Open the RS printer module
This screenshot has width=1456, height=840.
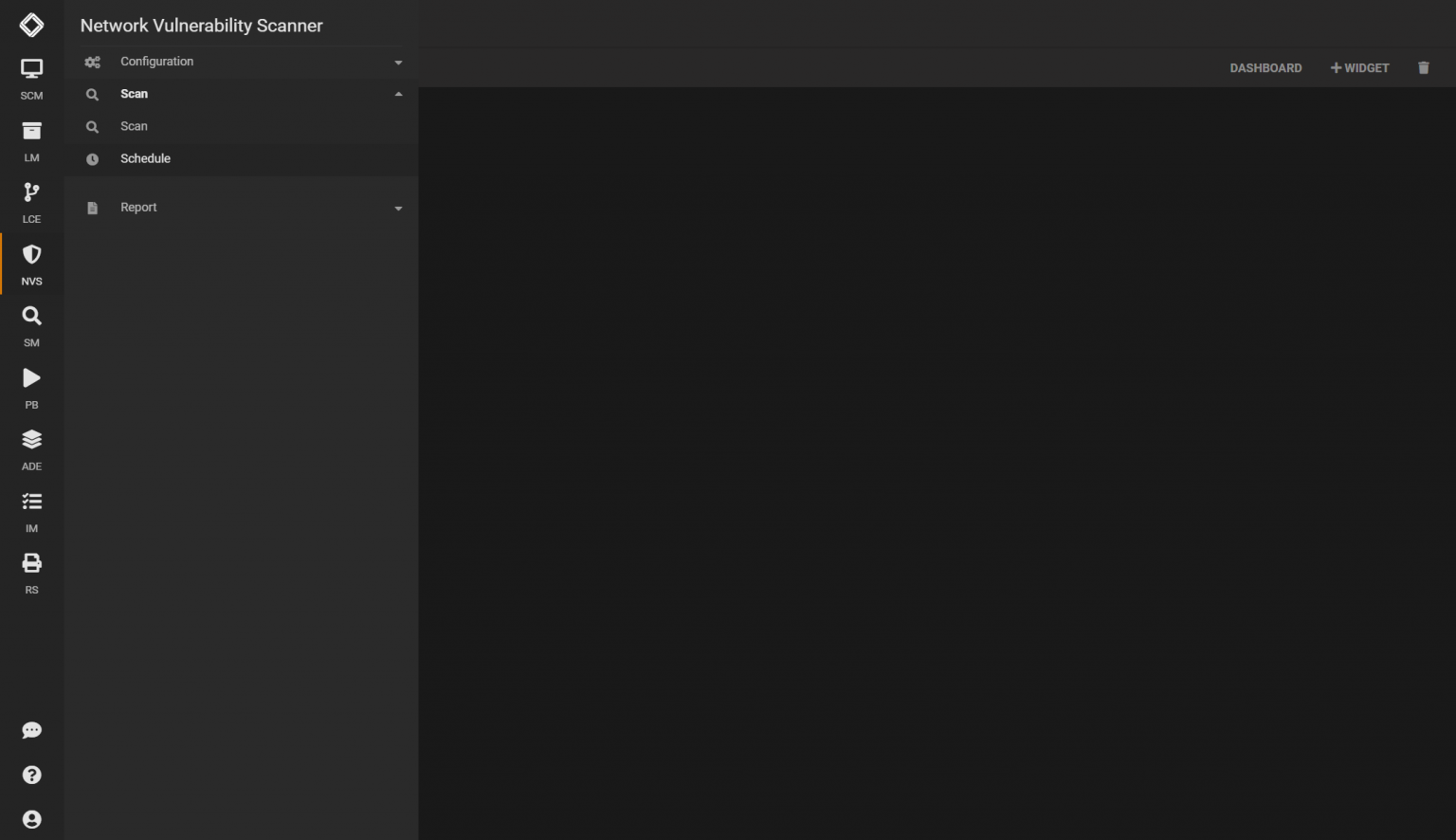(x=31, y=573)
